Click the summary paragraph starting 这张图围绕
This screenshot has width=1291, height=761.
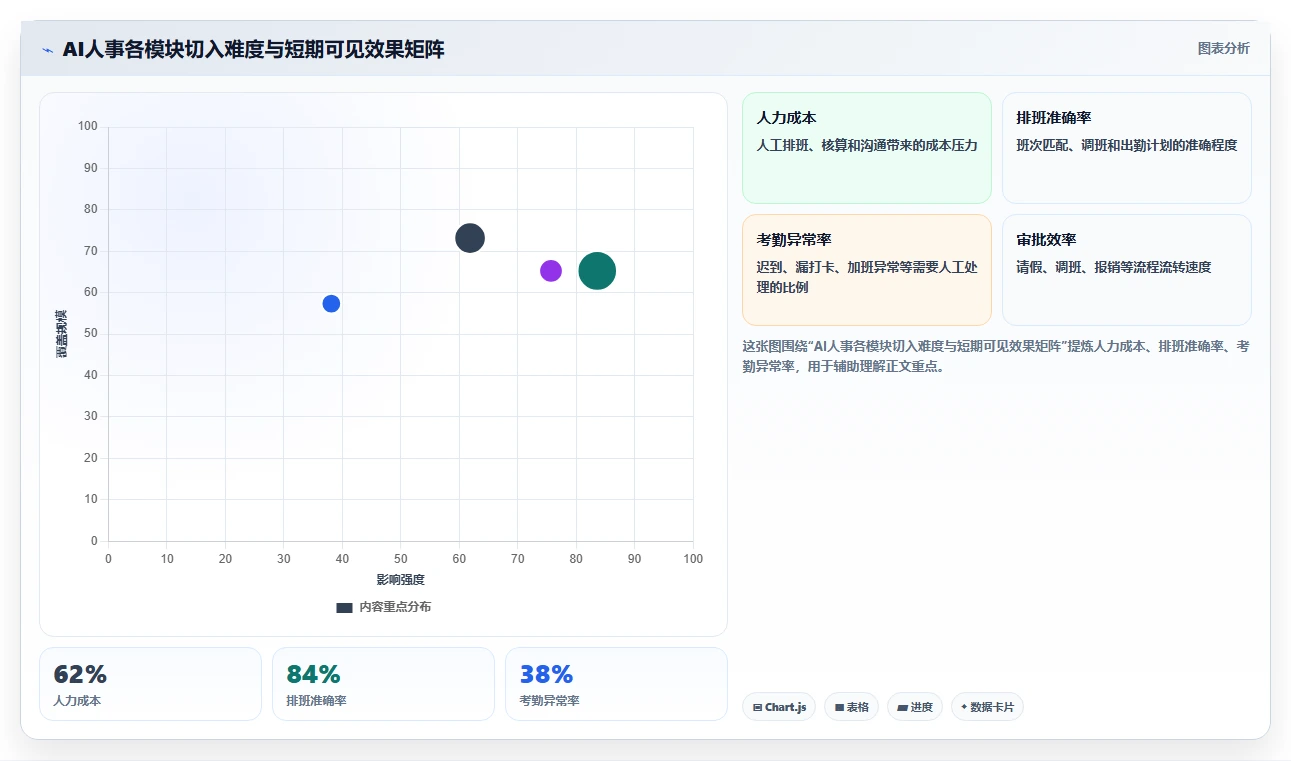tap(996, 356)
